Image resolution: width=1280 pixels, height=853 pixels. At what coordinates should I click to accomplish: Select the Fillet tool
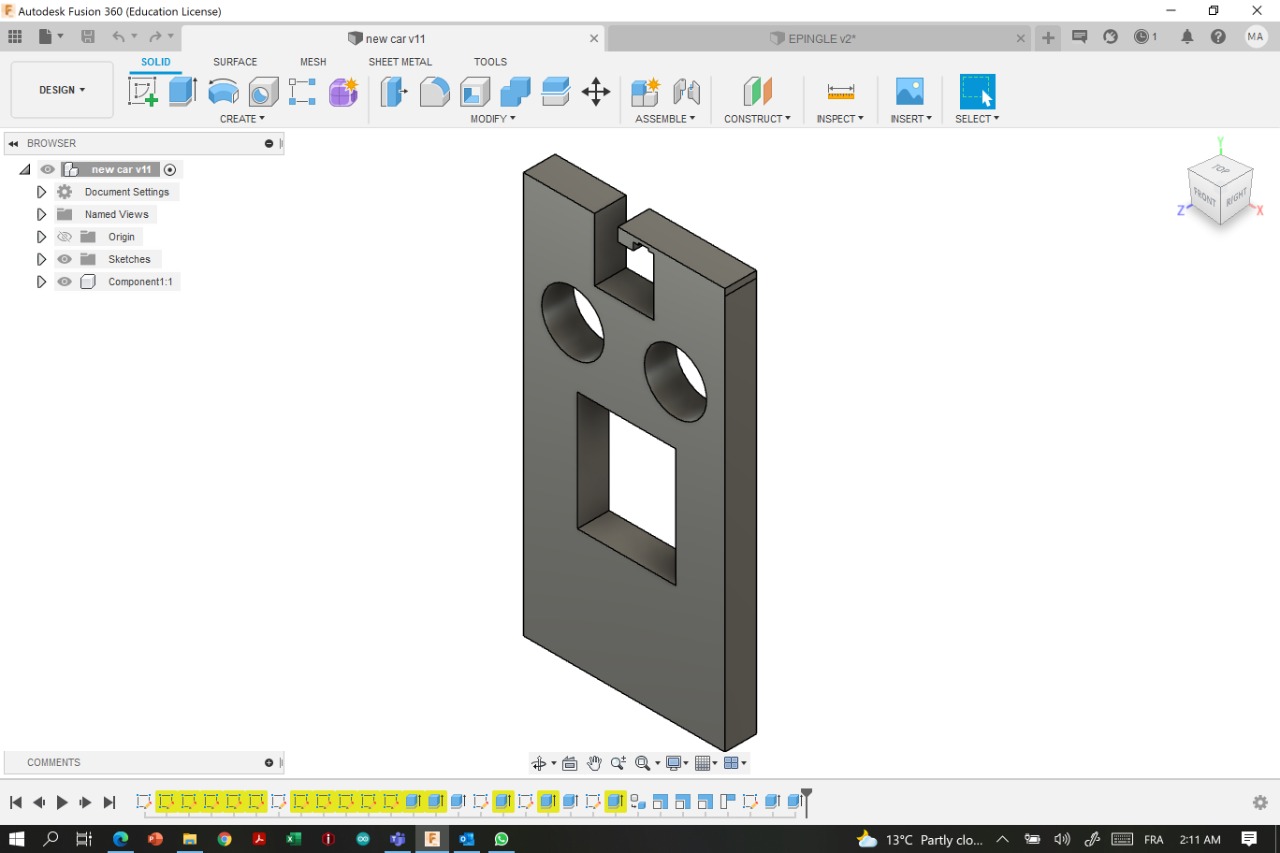[x=434, y=92]
